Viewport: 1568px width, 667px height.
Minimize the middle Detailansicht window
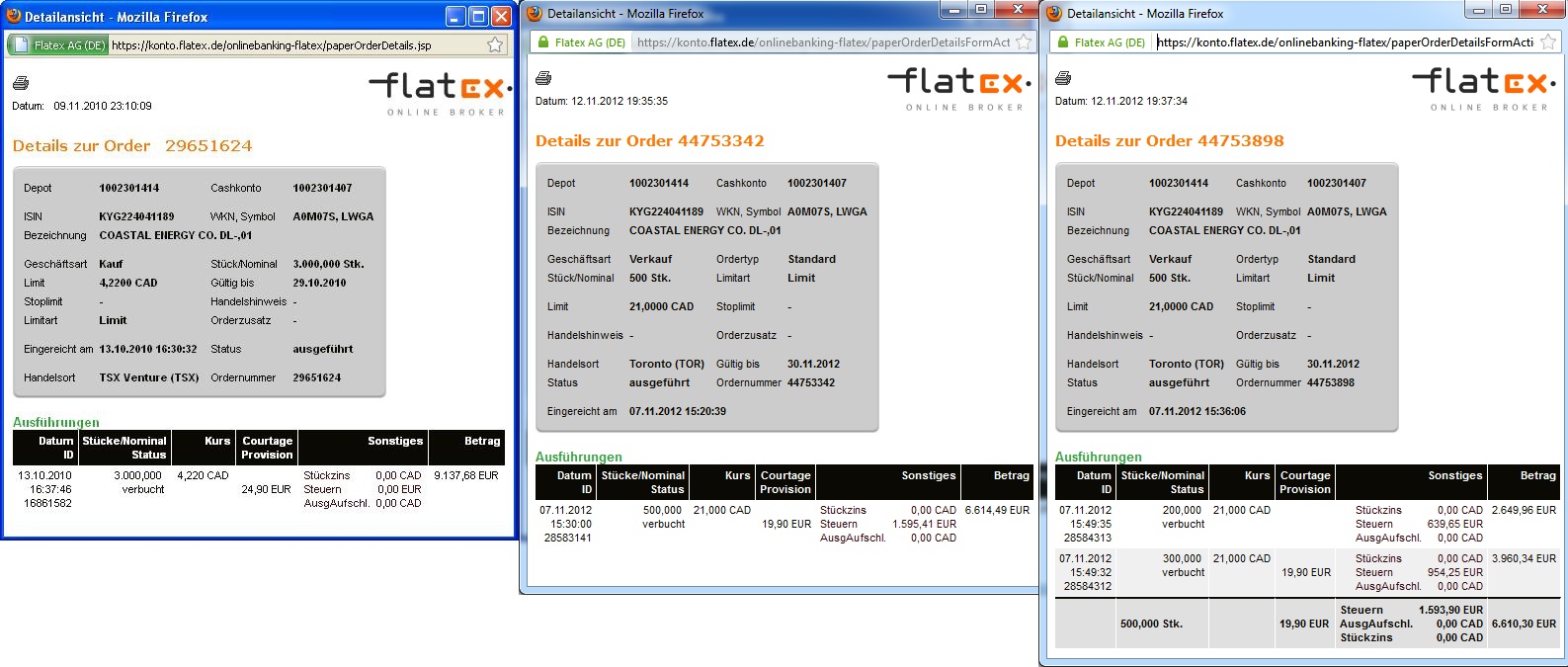click(x=954, y=10)
